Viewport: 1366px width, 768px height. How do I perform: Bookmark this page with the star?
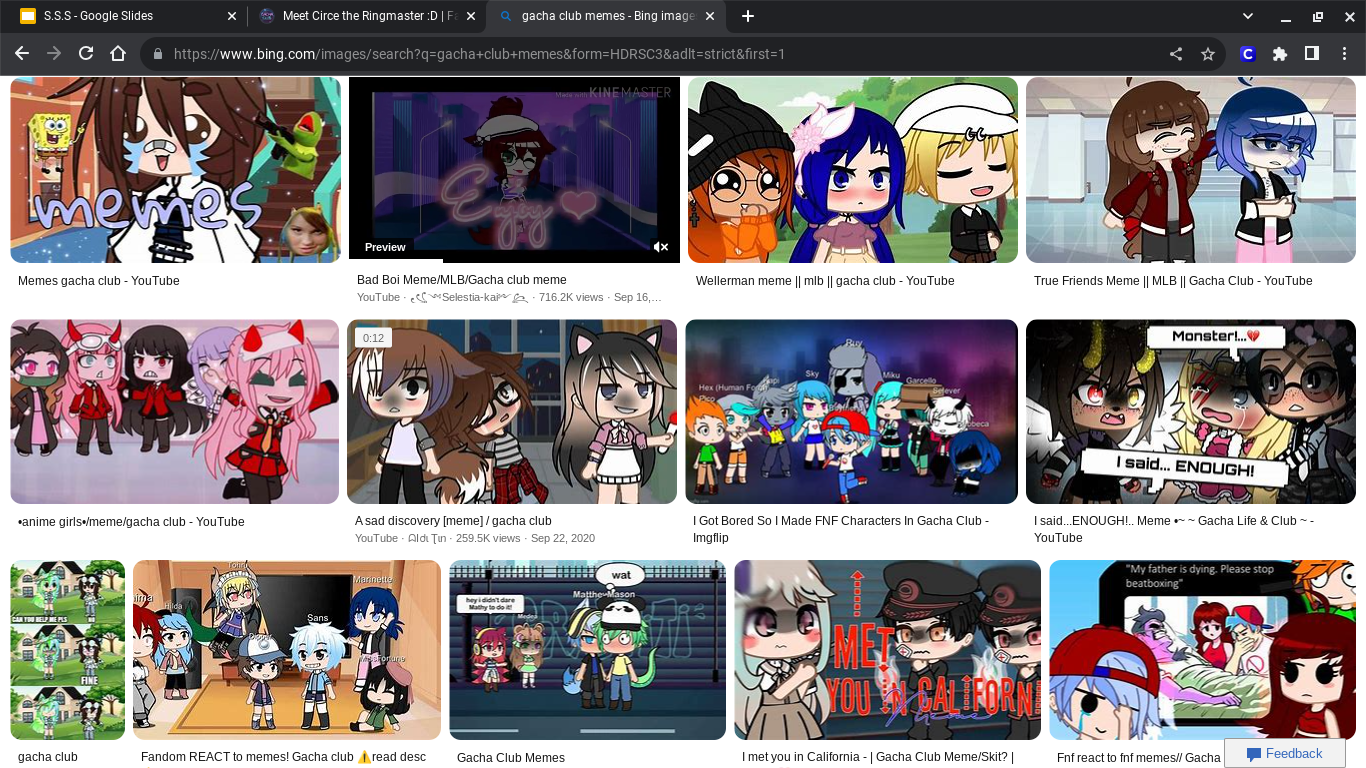[1208, 54]
